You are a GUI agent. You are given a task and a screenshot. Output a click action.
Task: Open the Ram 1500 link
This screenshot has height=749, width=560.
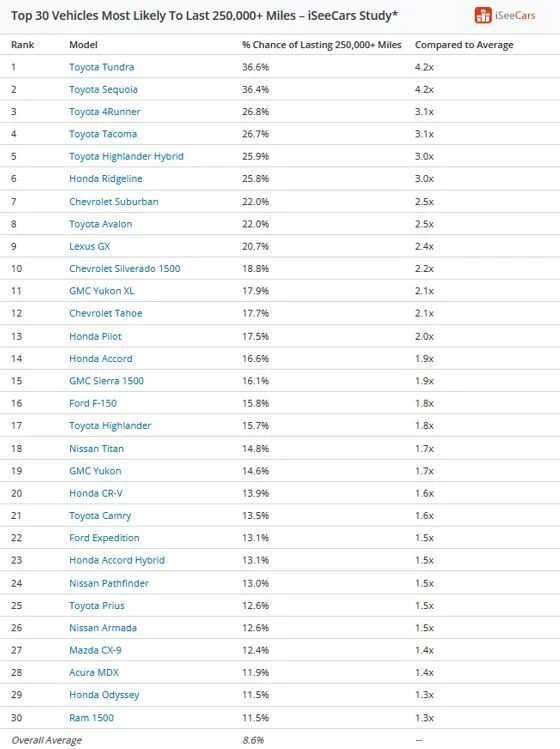tap(91, 718)
